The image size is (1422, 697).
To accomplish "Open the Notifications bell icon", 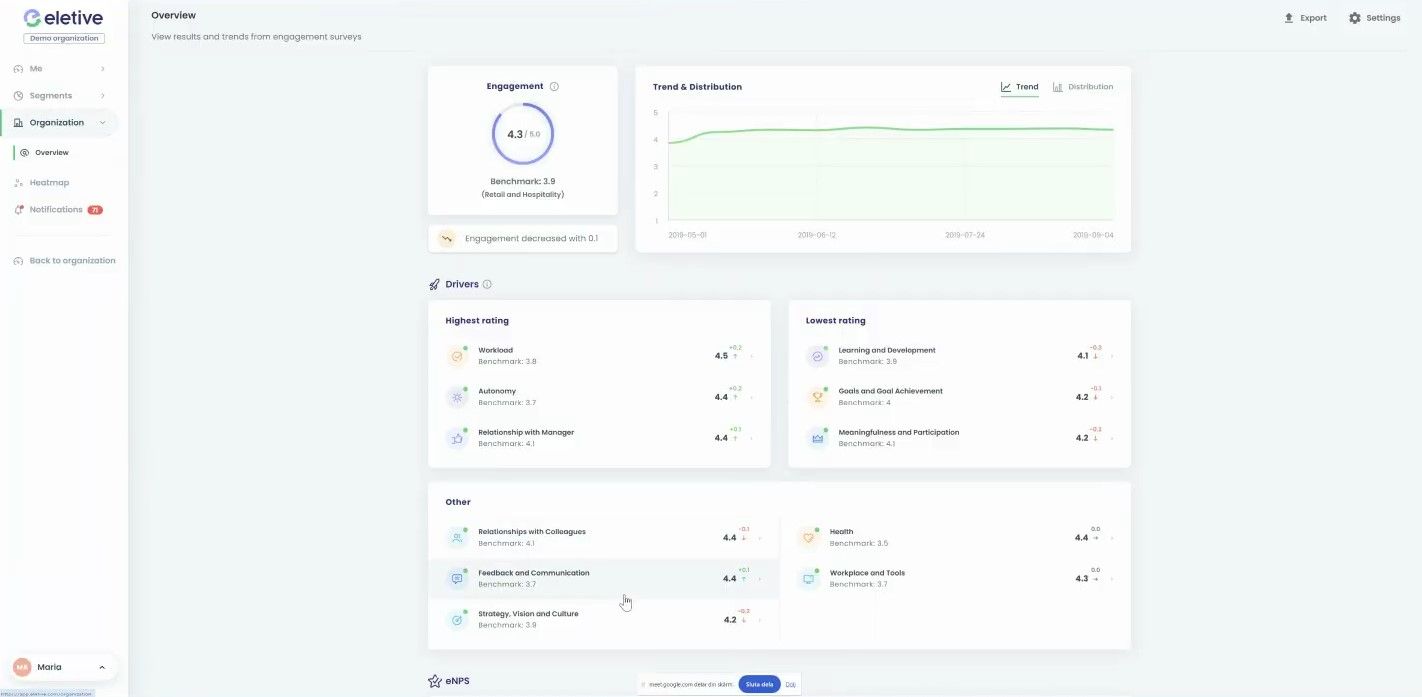I will (19, 210).
